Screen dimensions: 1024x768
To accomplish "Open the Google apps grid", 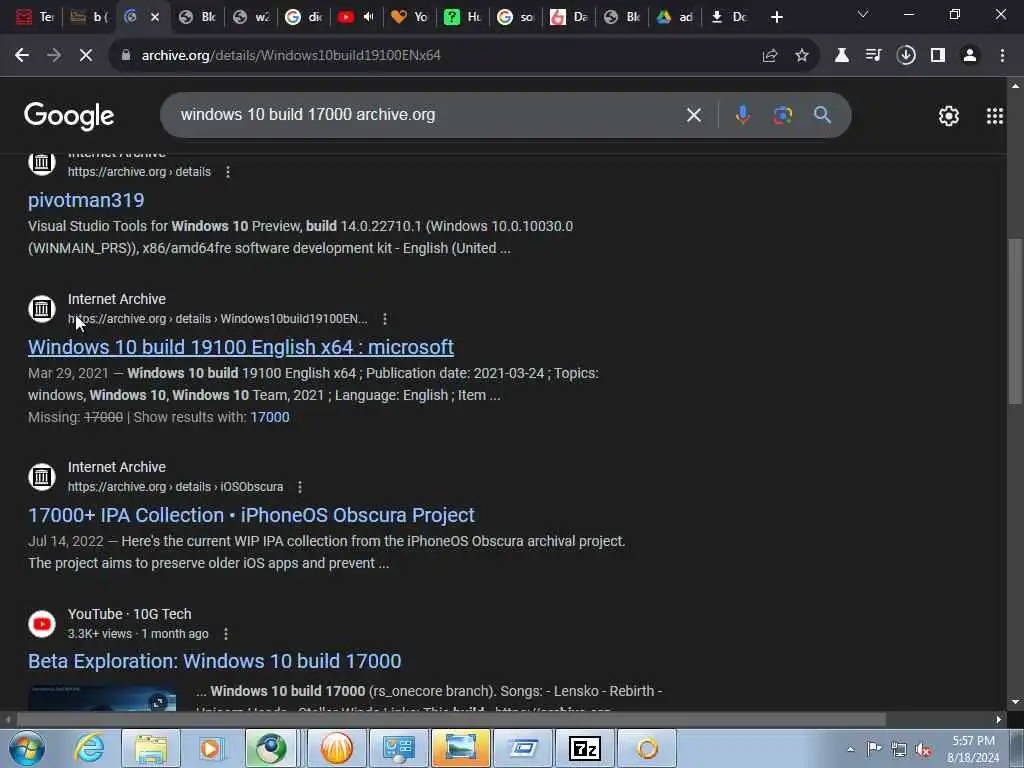I will 995,116.
